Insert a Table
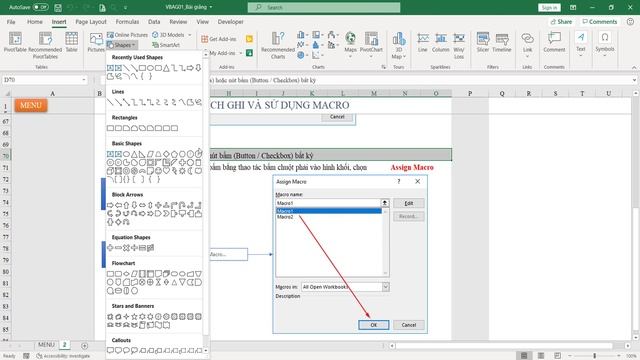640x360 pixels. click(71, 42)
